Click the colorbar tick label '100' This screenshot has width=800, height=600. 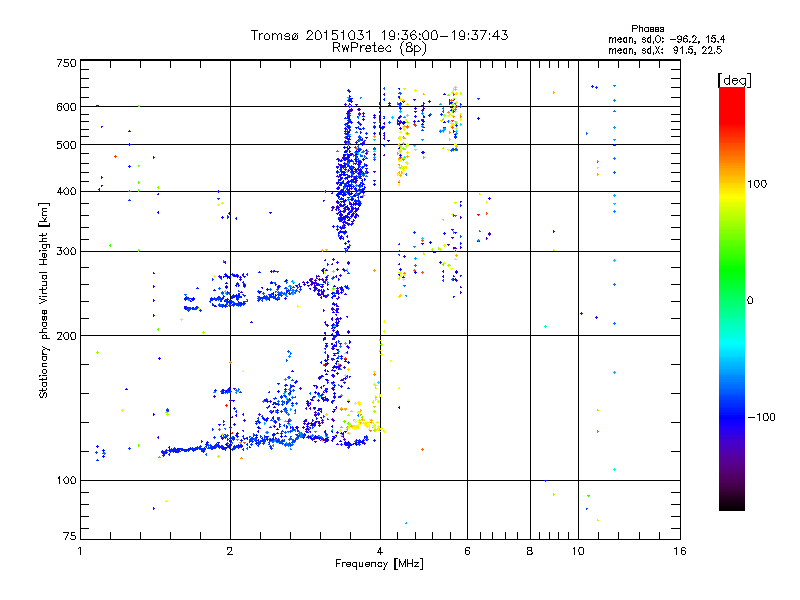(757, 184)
